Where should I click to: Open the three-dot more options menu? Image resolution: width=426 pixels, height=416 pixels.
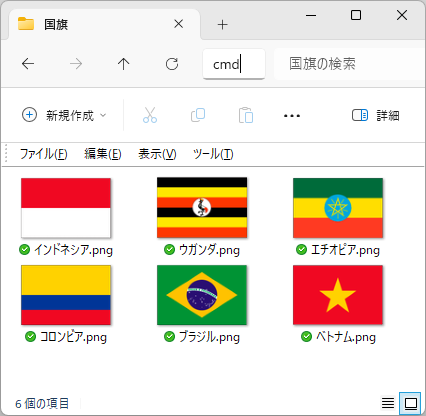(292, 116)
